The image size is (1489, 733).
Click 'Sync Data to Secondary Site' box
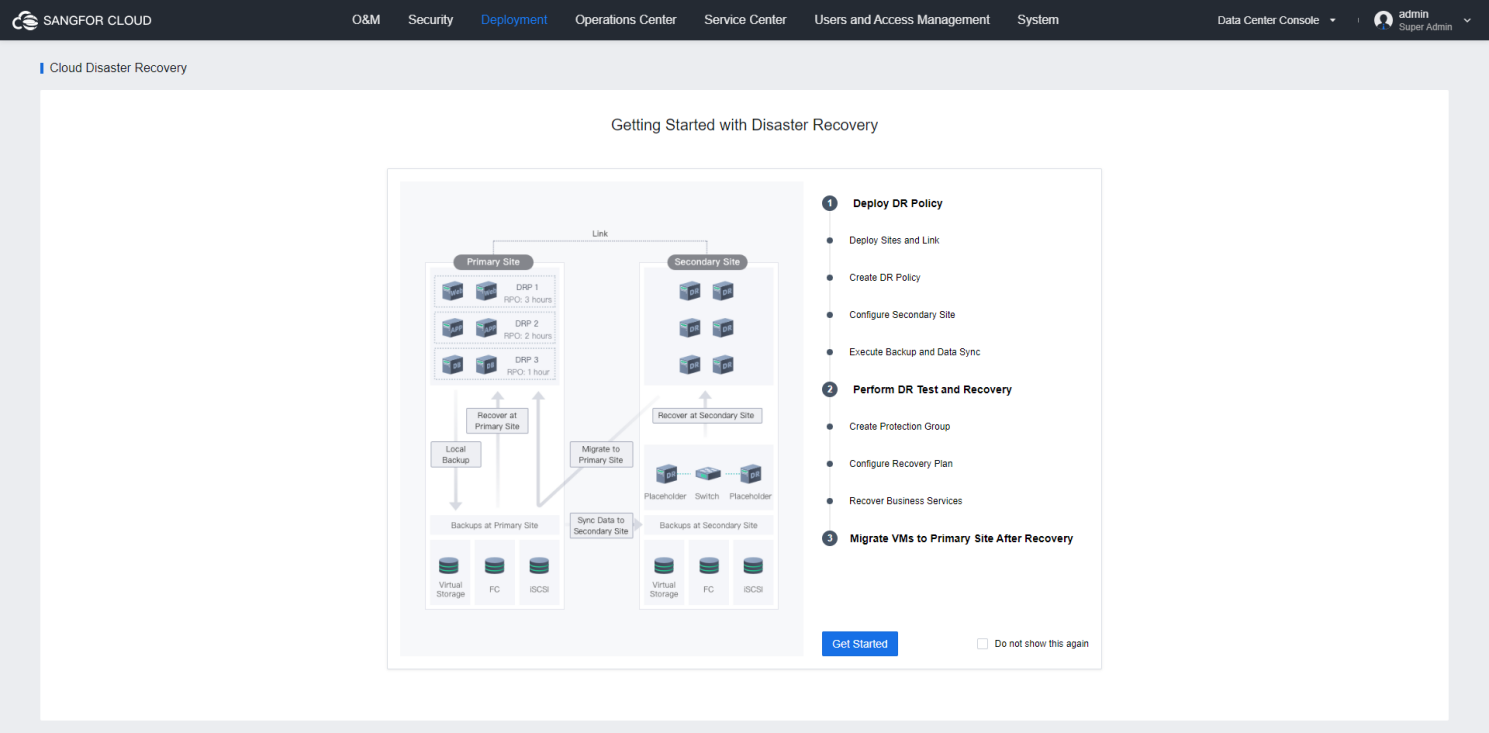(x=600, y=525)
